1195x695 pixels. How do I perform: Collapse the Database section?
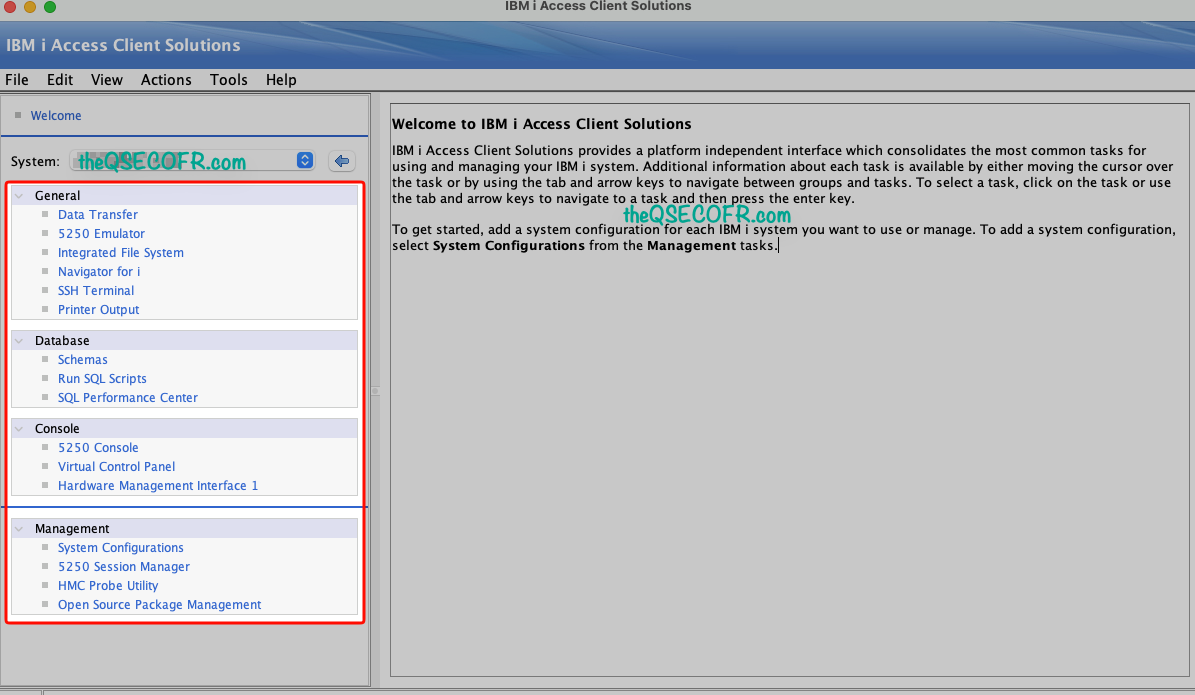coord(20,341)
